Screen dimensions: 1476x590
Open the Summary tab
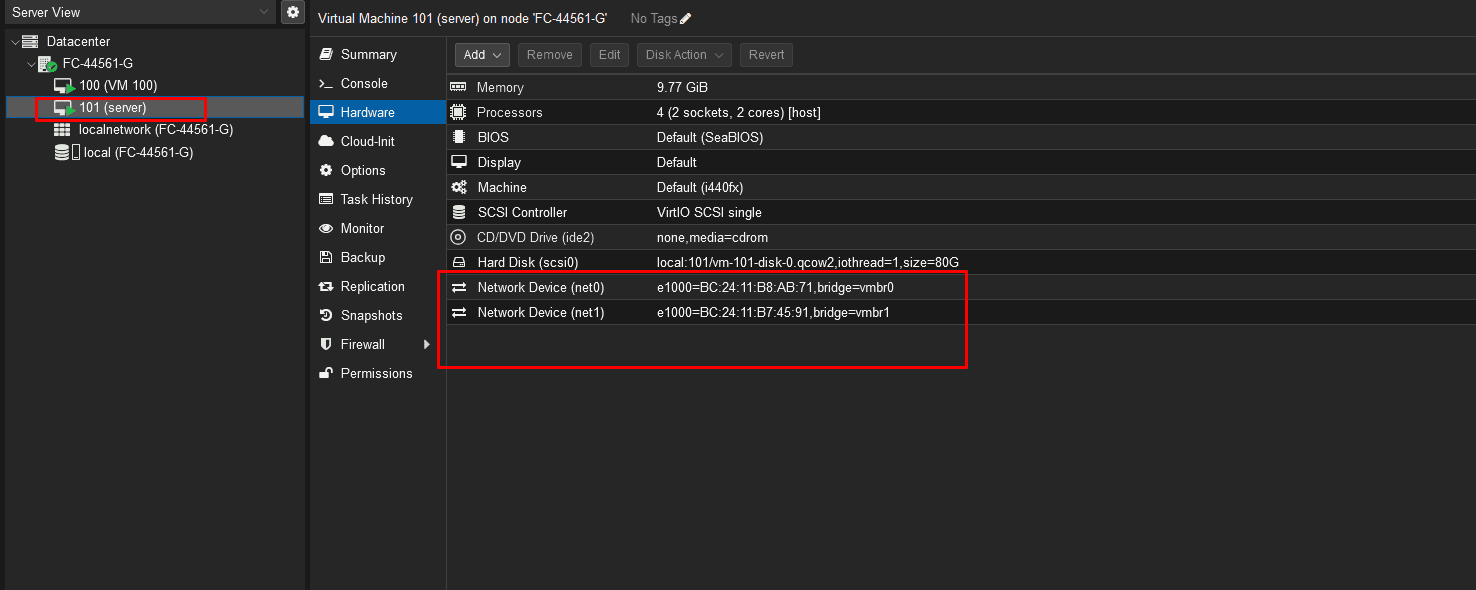click(x=377, y=55)
